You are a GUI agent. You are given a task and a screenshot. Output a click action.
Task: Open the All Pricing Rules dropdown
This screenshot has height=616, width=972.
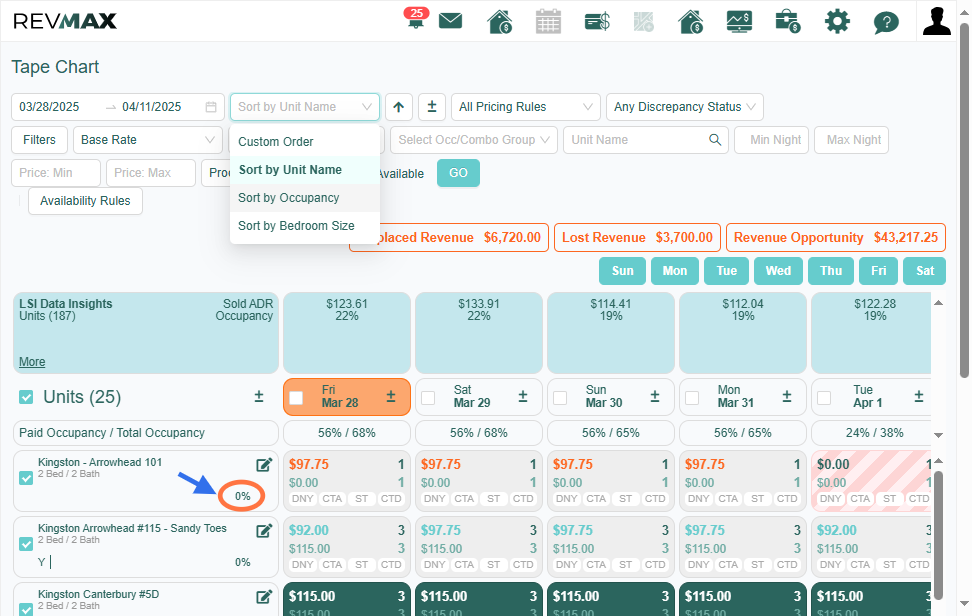[x=526, y=107]
